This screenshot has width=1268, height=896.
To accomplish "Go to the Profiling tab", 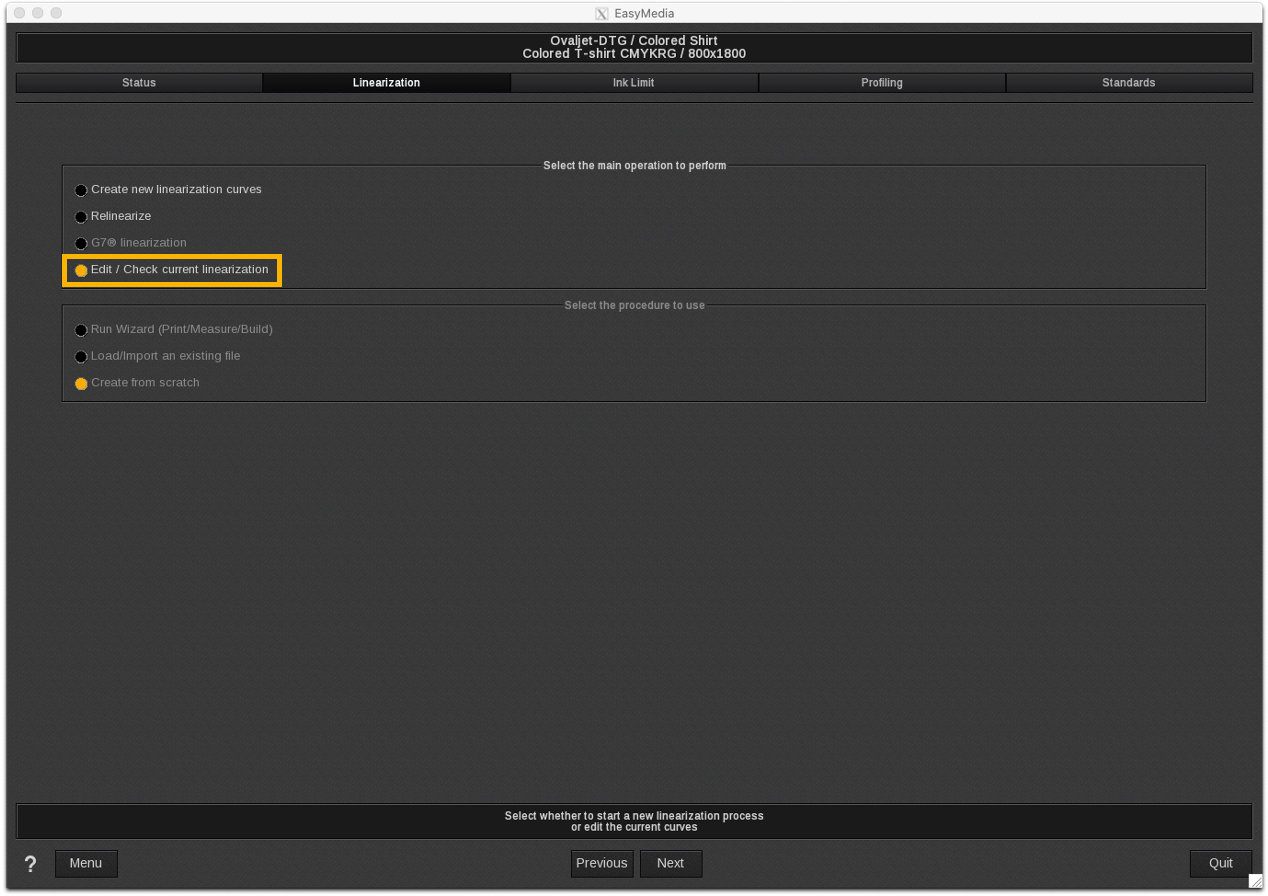I will [x=882, y=83].
